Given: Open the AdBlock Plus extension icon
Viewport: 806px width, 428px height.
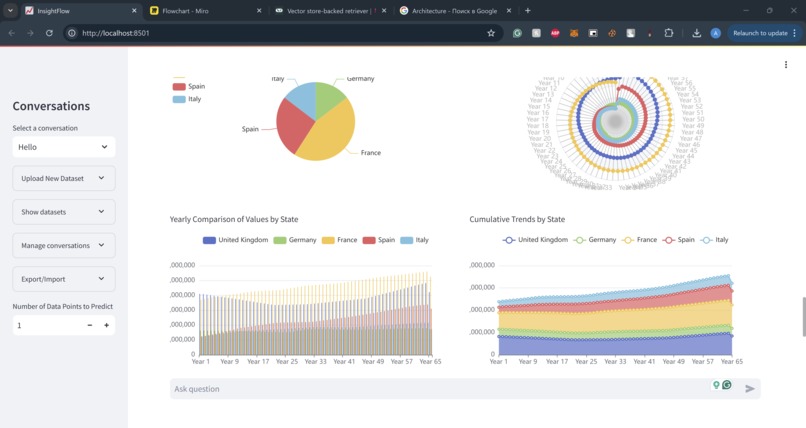Looking at the screenshot, I should click(555, 33).
